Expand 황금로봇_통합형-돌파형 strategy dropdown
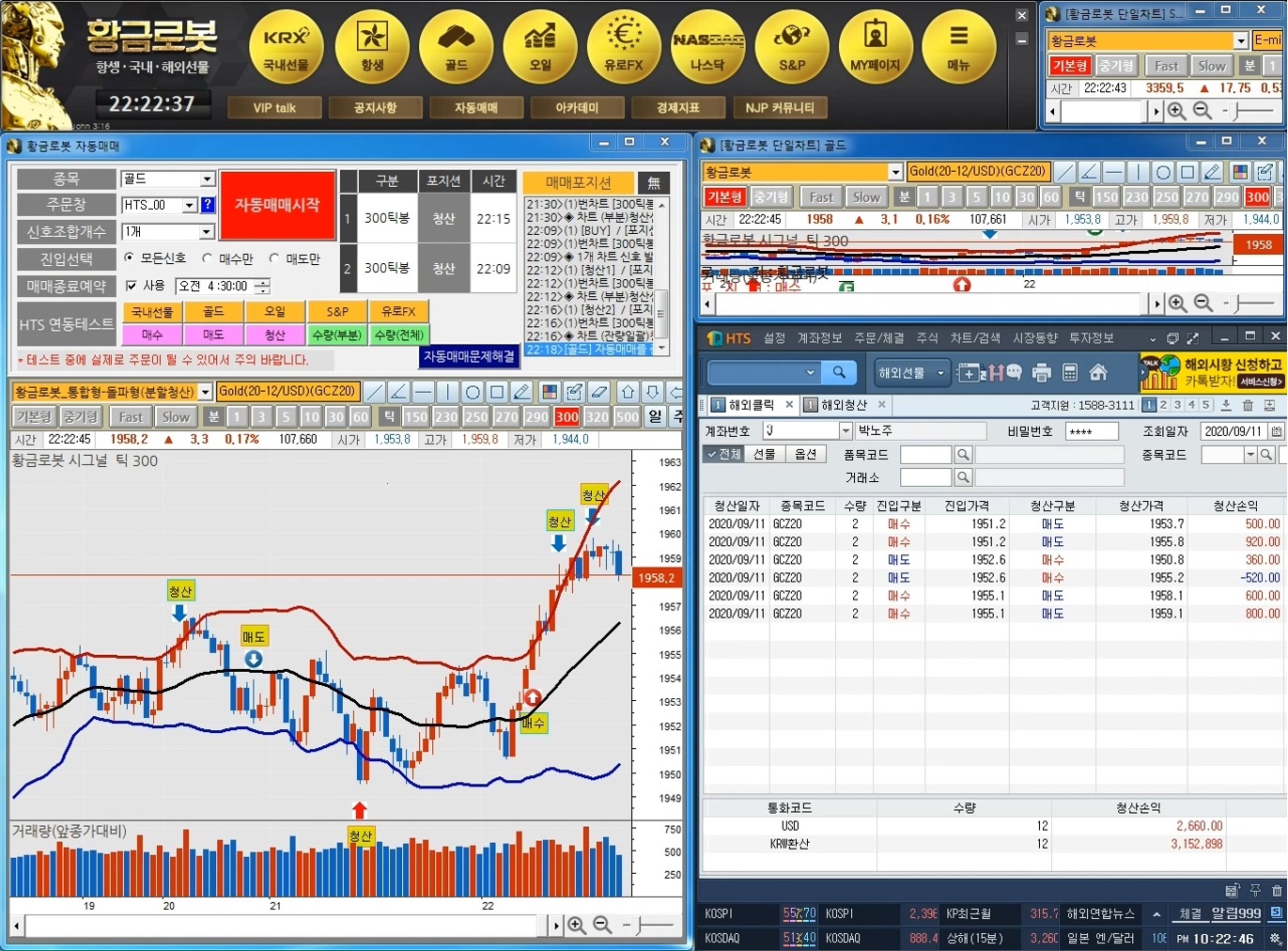This screenshot has height=951, width=1288. (x=205, y=392)
